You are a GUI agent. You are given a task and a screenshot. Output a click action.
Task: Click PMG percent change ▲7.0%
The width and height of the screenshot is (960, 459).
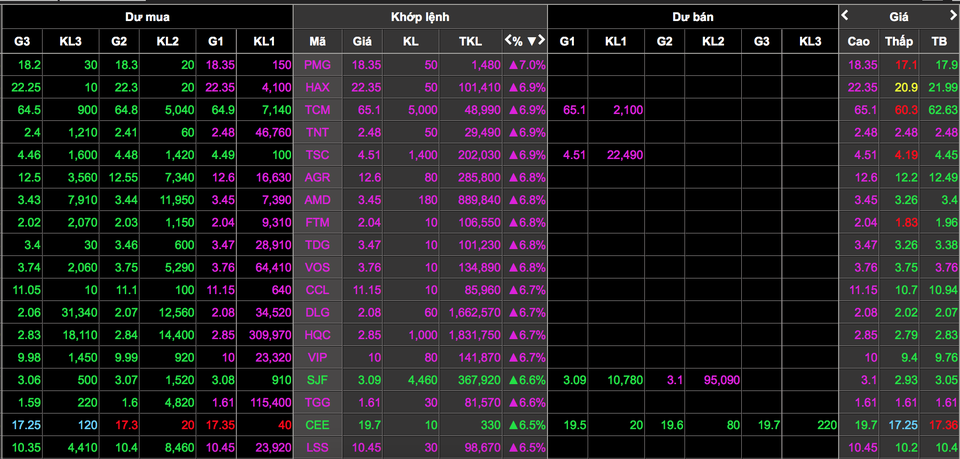click(x=526, y=65)
